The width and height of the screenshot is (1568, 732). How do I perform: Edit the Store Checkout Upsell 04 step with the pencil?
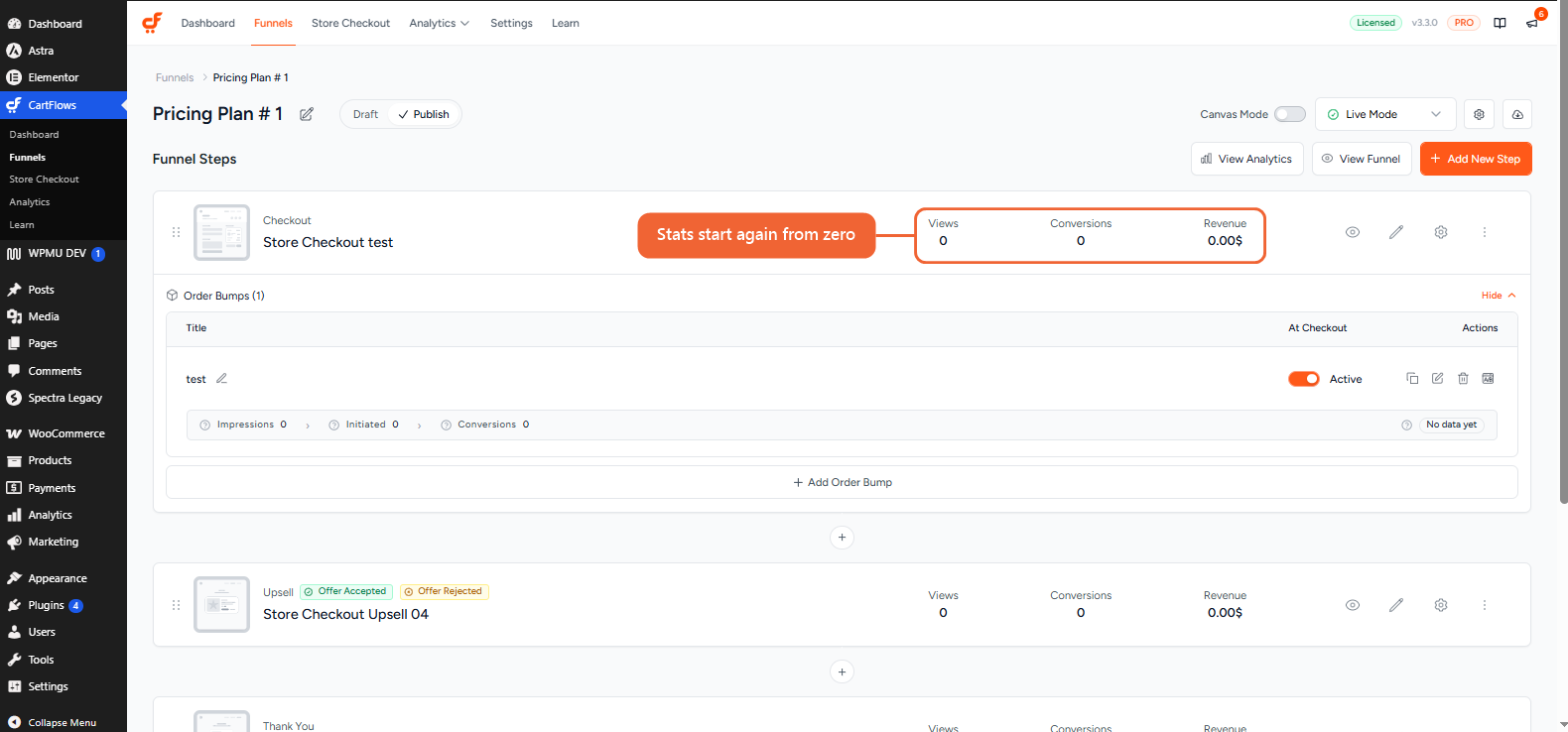pos(1396,605)
